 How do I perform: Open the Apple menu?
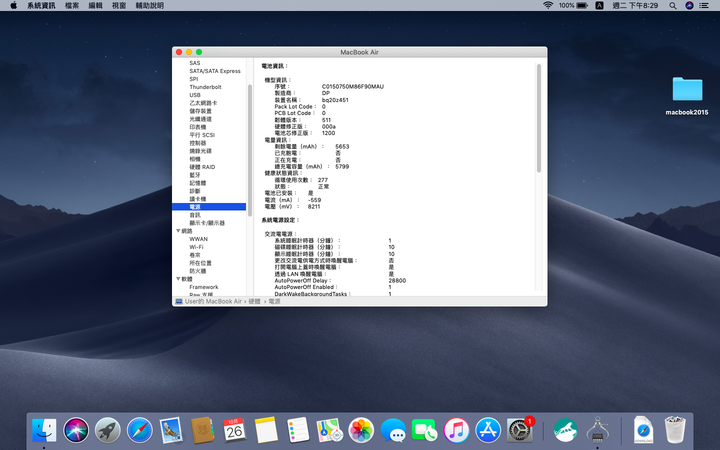[x=13, y=6]
